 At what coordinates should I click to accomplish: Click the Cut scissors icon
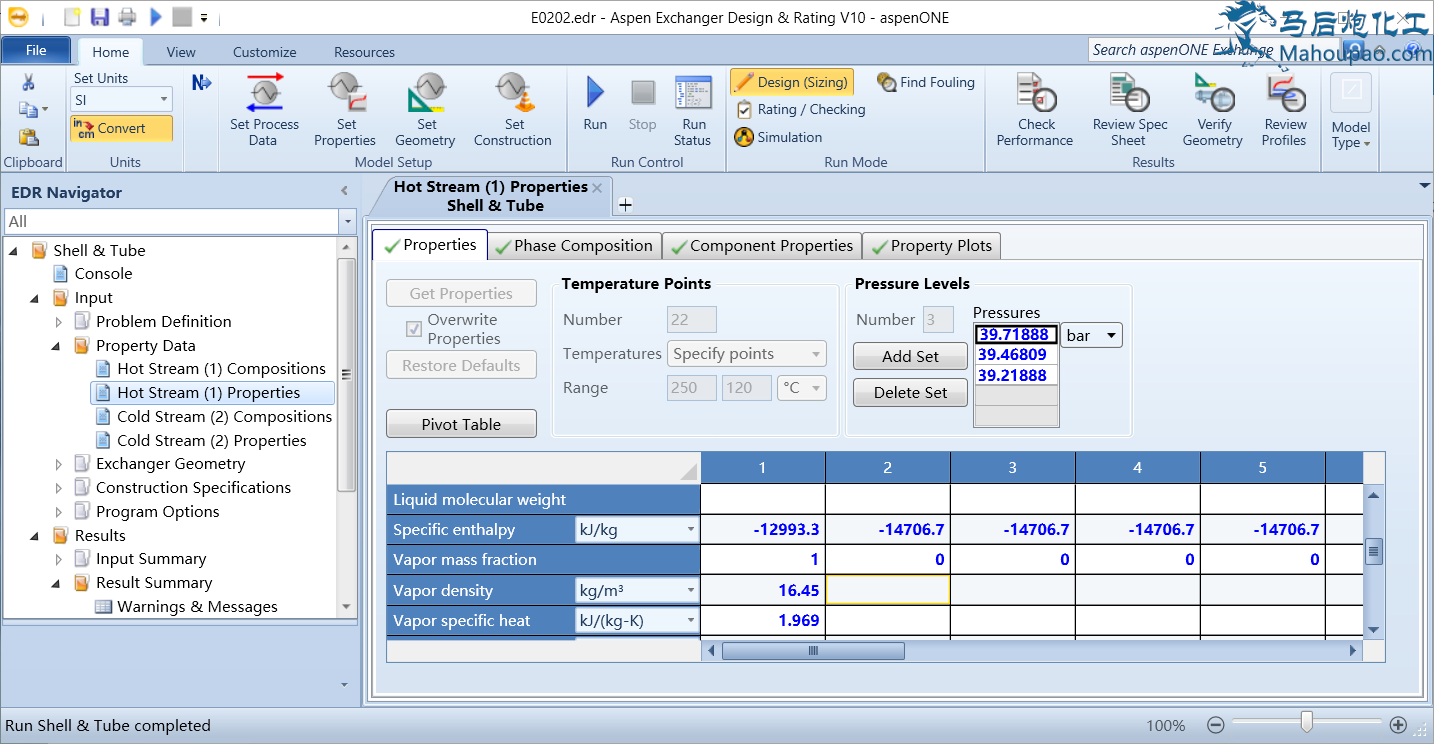tap(28, 82)
